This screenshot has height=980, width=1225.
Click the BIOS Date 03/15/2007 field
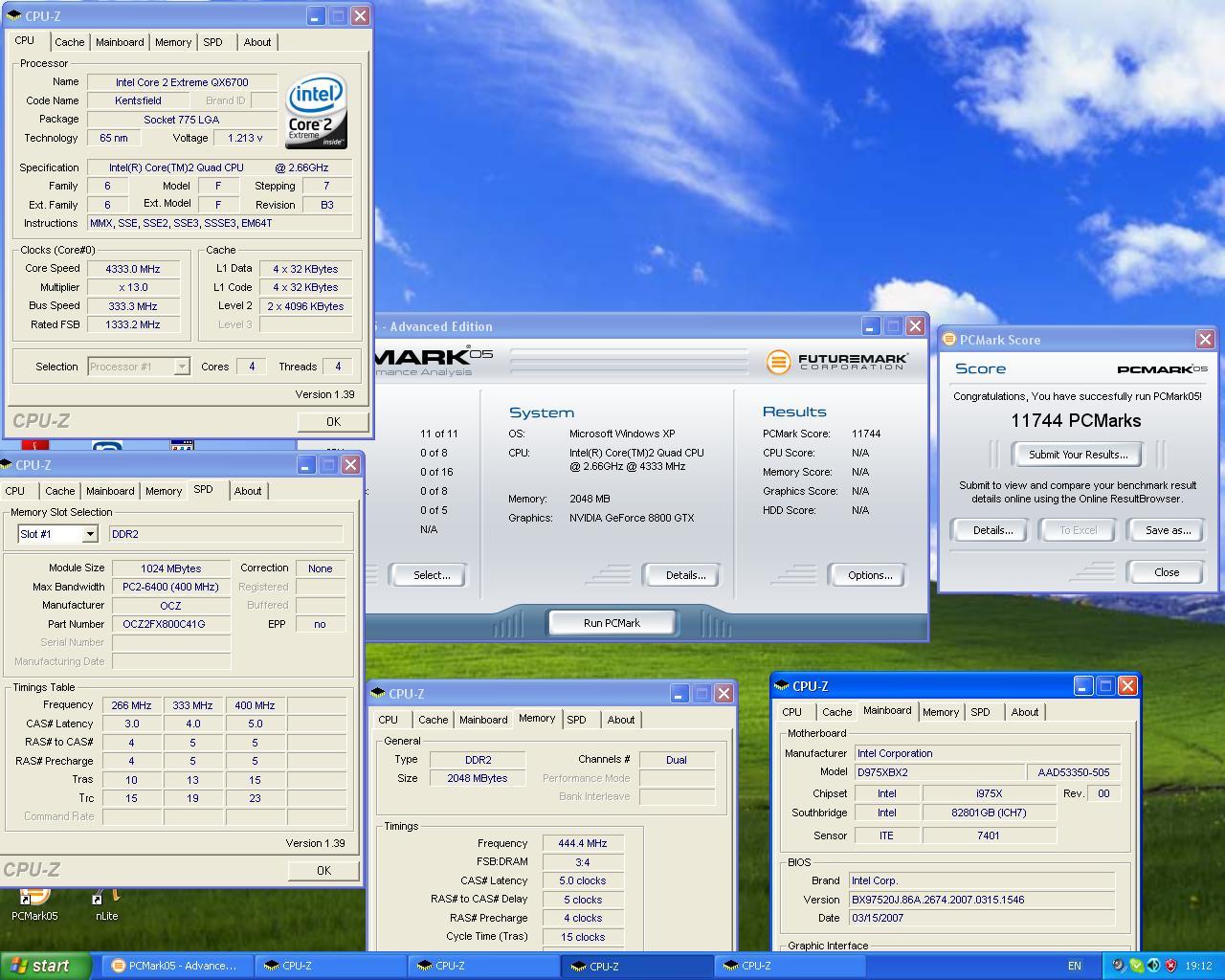tap(982, 918)
